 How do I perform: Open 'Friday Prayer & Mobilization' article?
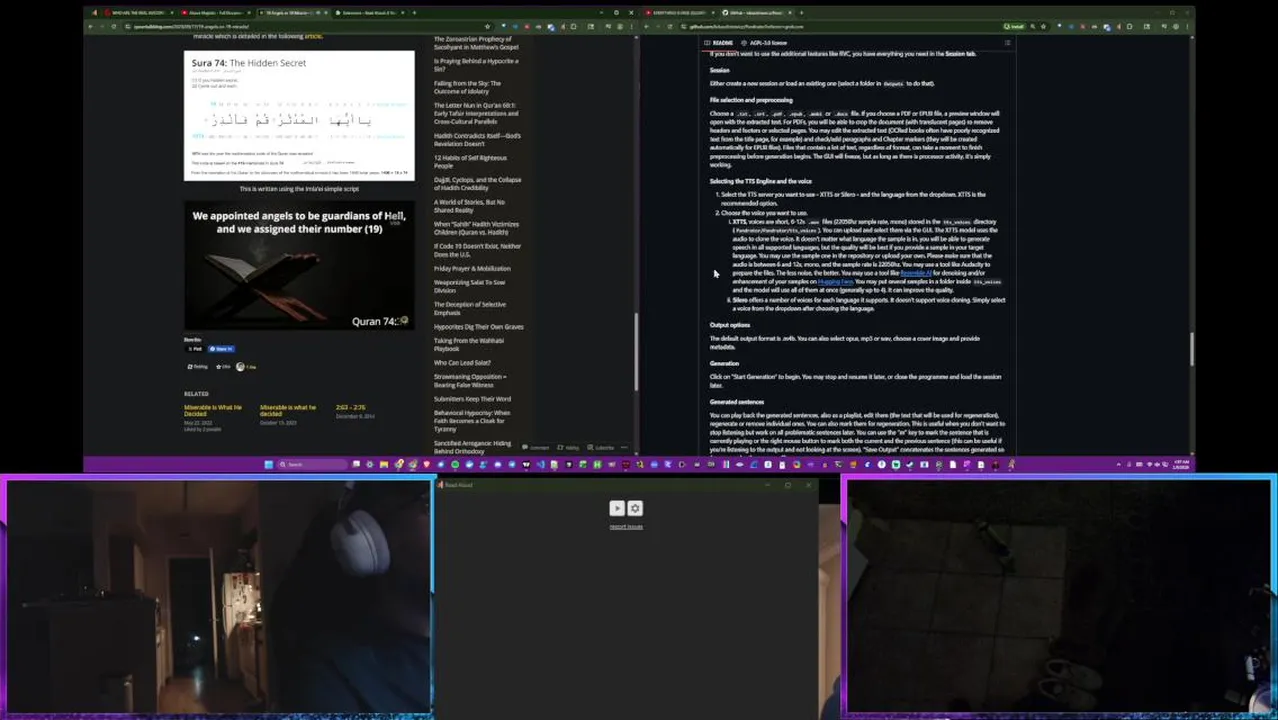(472, 268)
